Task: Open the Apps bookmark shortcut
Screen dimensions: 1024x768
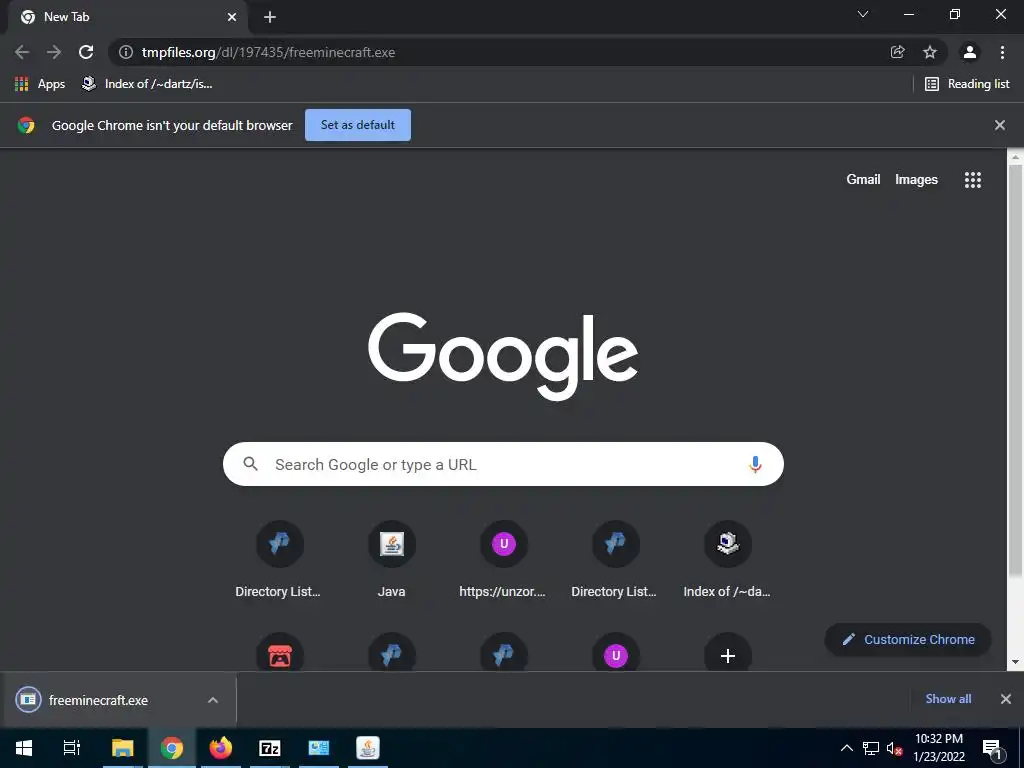Action: click(x=40, y=84)
